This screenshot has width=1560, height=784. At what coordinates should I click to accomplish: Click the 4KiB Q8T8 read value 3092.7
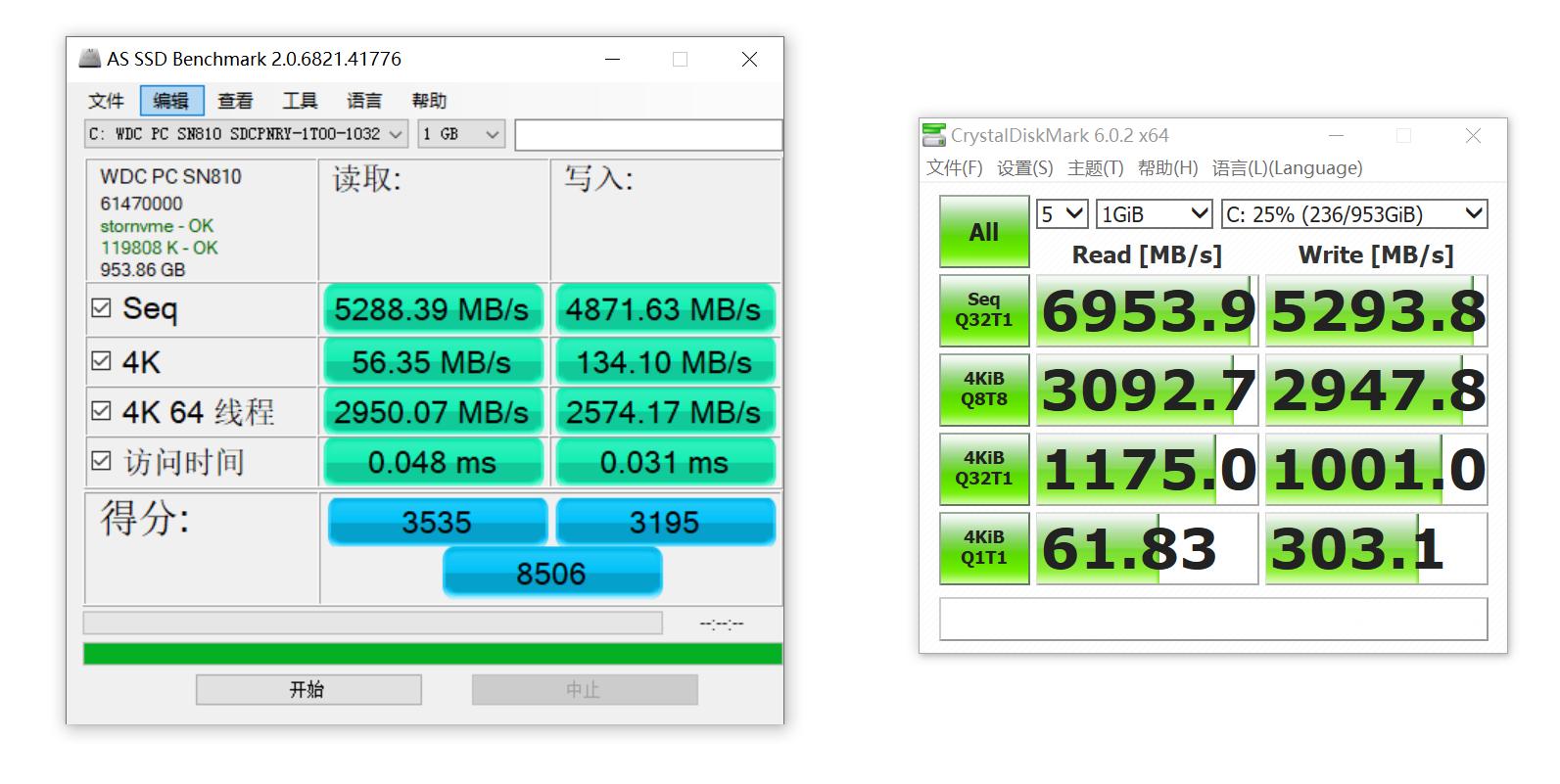pos(1147,390)
